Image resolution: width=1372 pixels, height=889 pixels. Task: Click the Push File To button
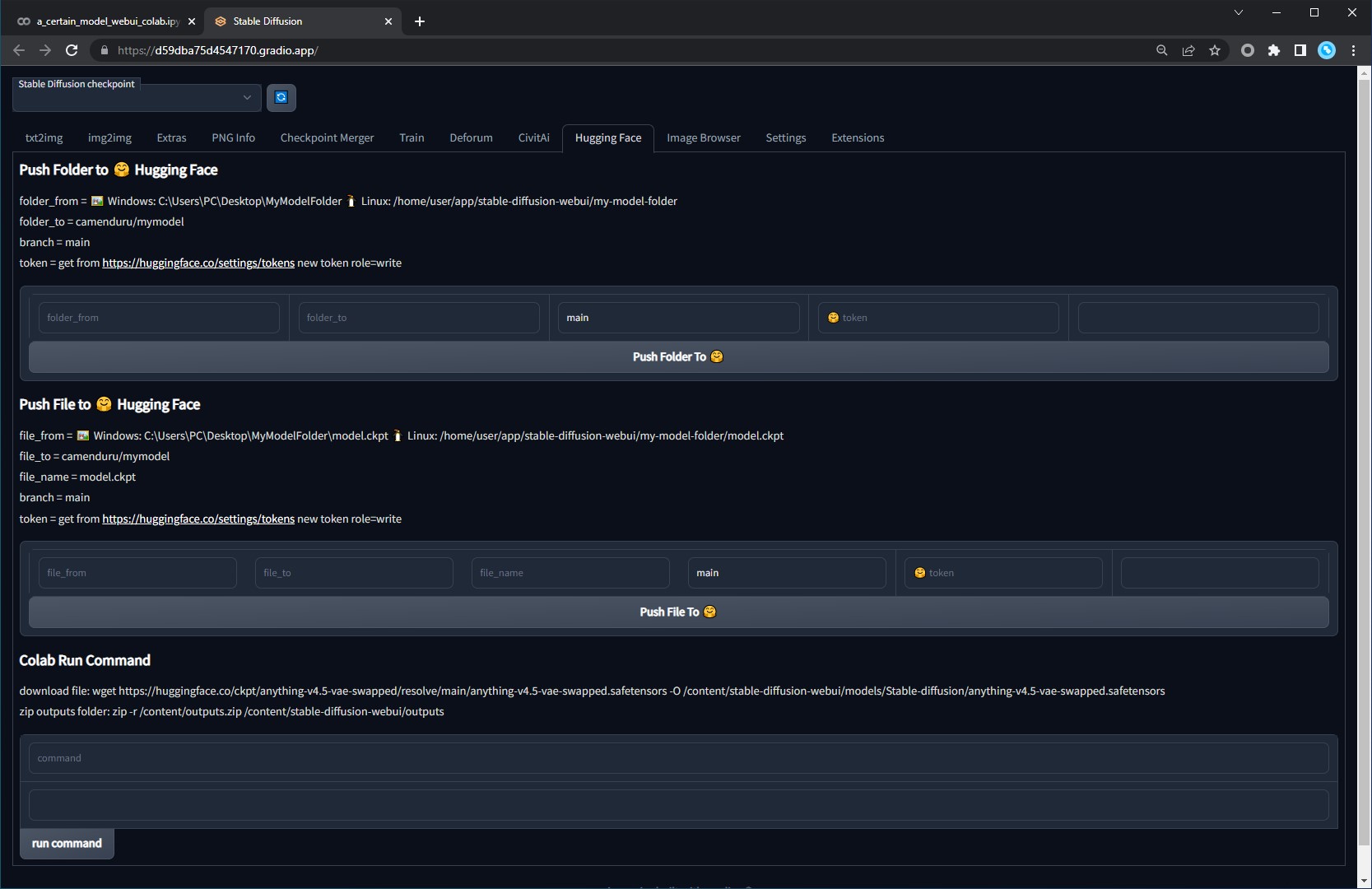point(677,612)
